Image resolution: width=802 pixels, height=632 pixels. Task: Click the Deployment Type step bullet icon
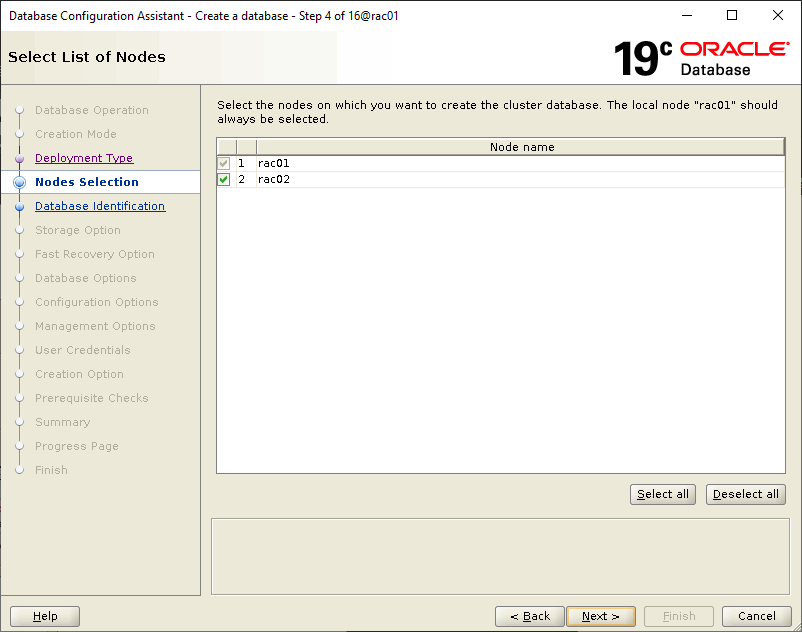(x=19, y=158)
